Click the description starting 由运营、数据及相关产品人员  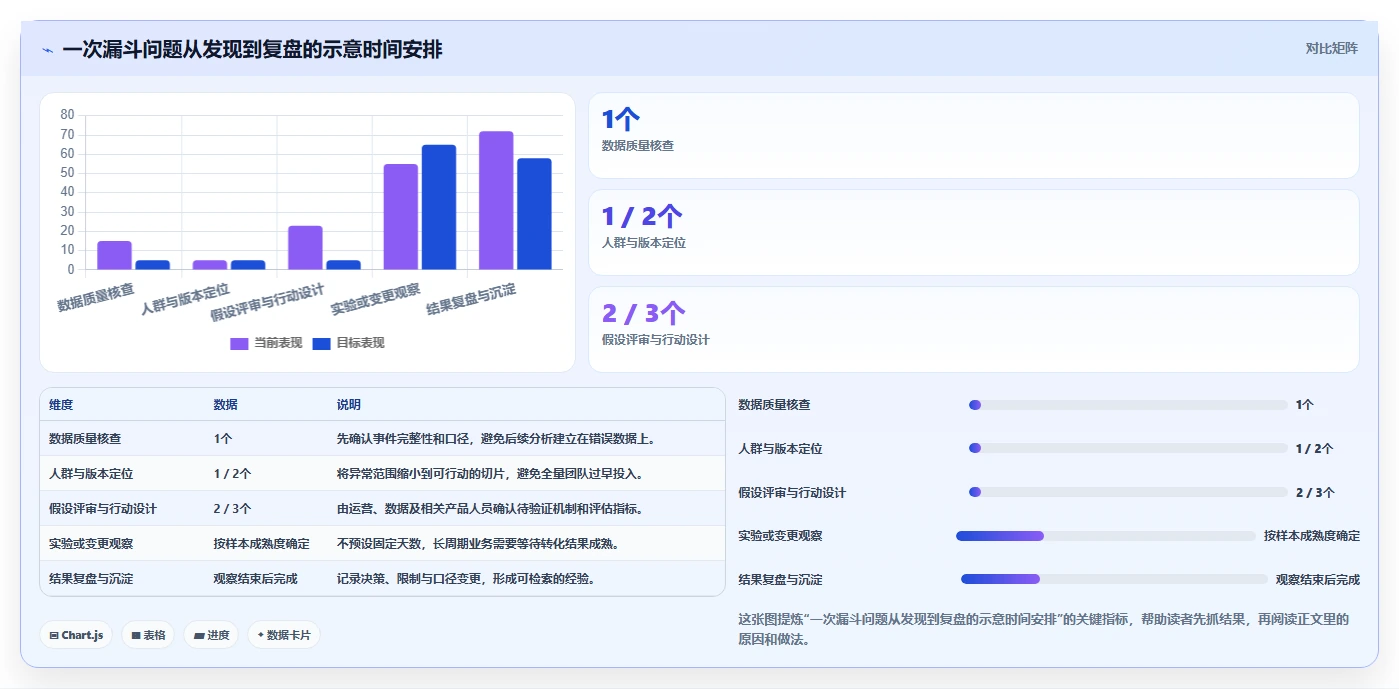490,509
